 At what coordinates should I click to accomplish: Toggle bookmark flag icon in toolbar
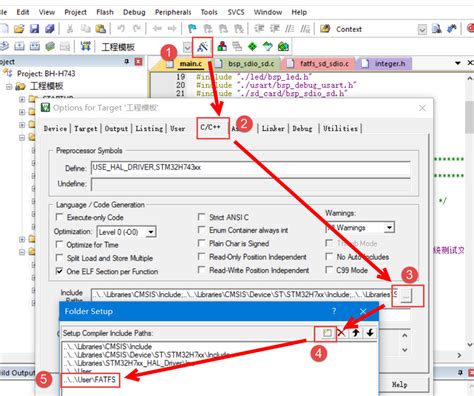[192, 29]
